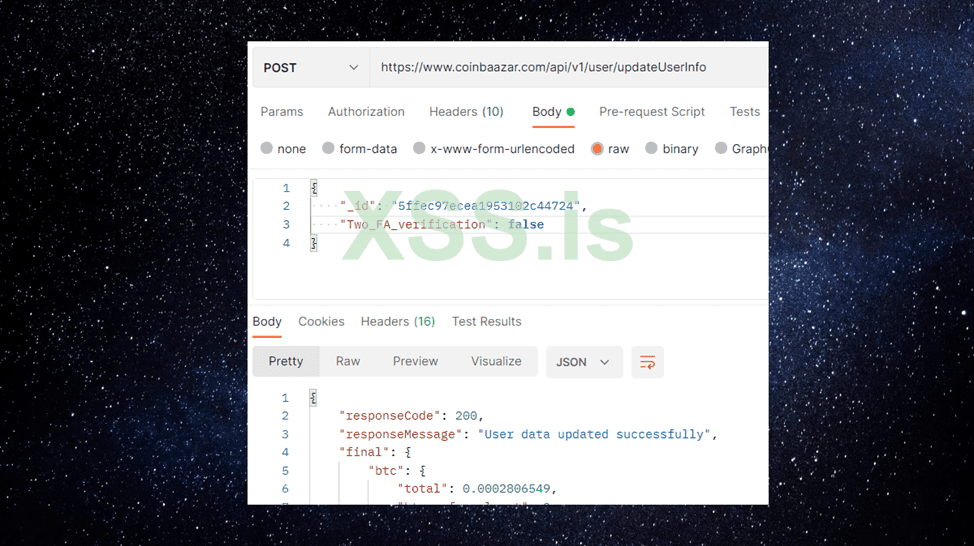Screen dimensions: 974x546
Task: Click the "_id" line in request body
Action: coord(463,206)
